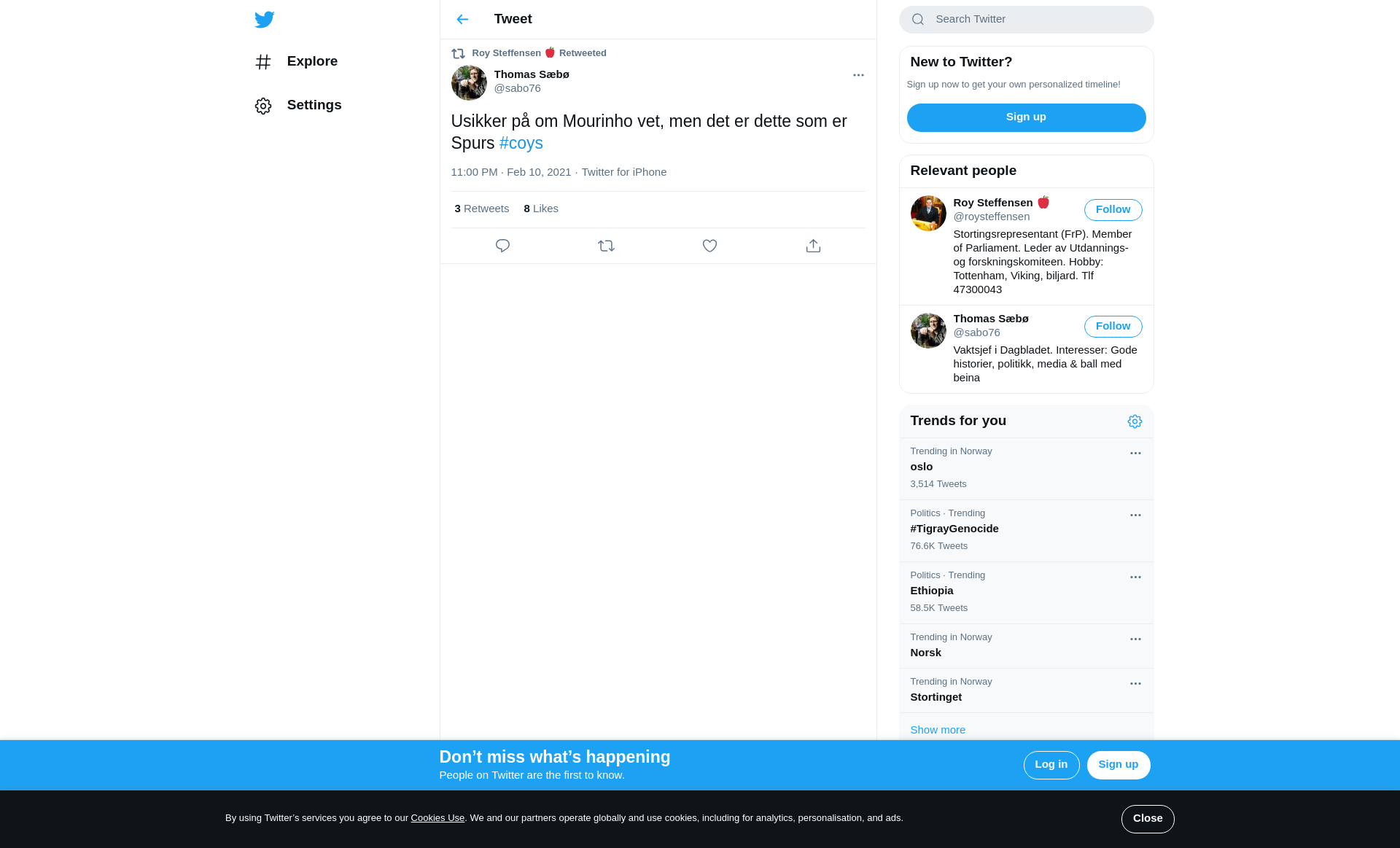This screenshot has width=1400, height=848.
Task: Open Settings from the sidebar
Action: click(314, 106)
